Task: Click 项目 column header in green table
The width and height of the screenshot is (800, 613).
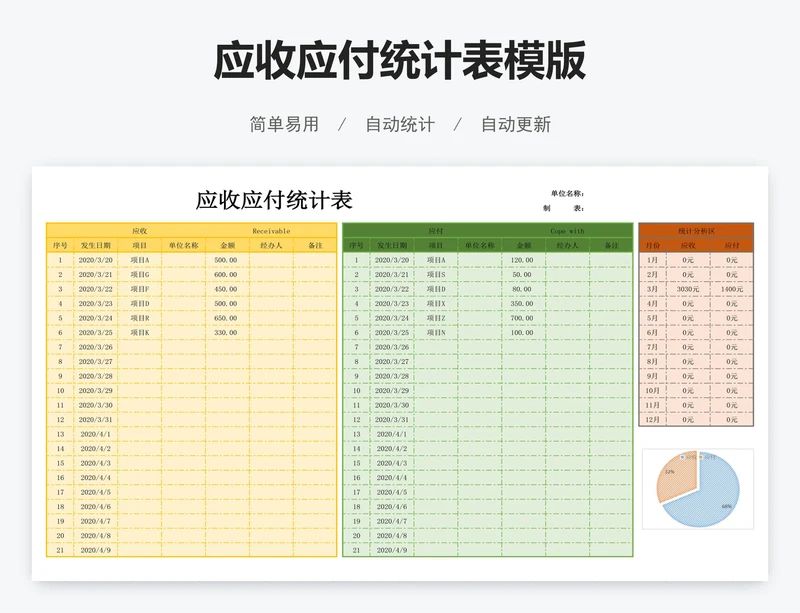Action: coord(436,246)
